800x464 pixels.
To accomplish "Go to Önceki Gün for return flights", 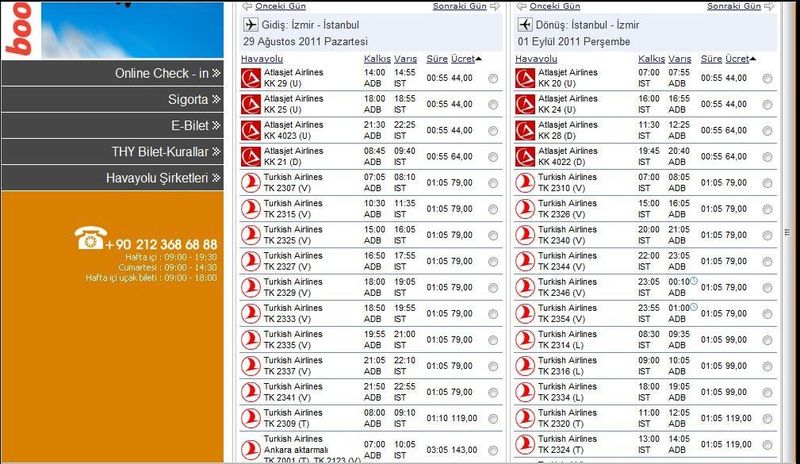I will coord(555,6).
